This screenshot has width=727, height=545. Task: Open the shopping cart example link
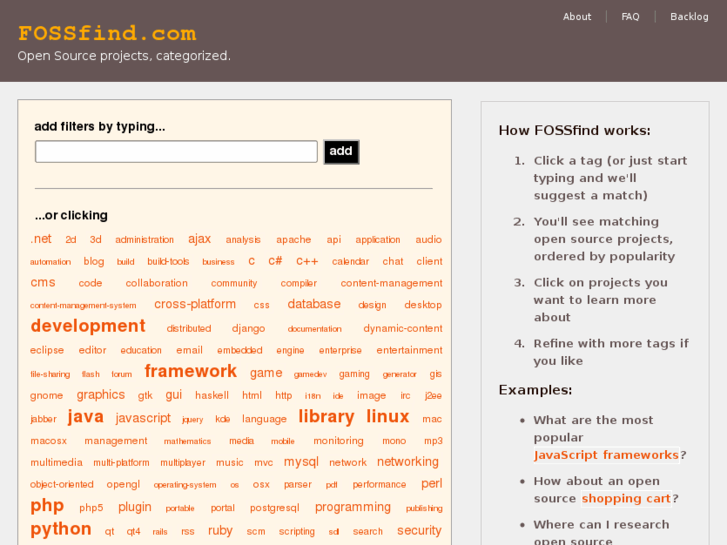(626, 499)
